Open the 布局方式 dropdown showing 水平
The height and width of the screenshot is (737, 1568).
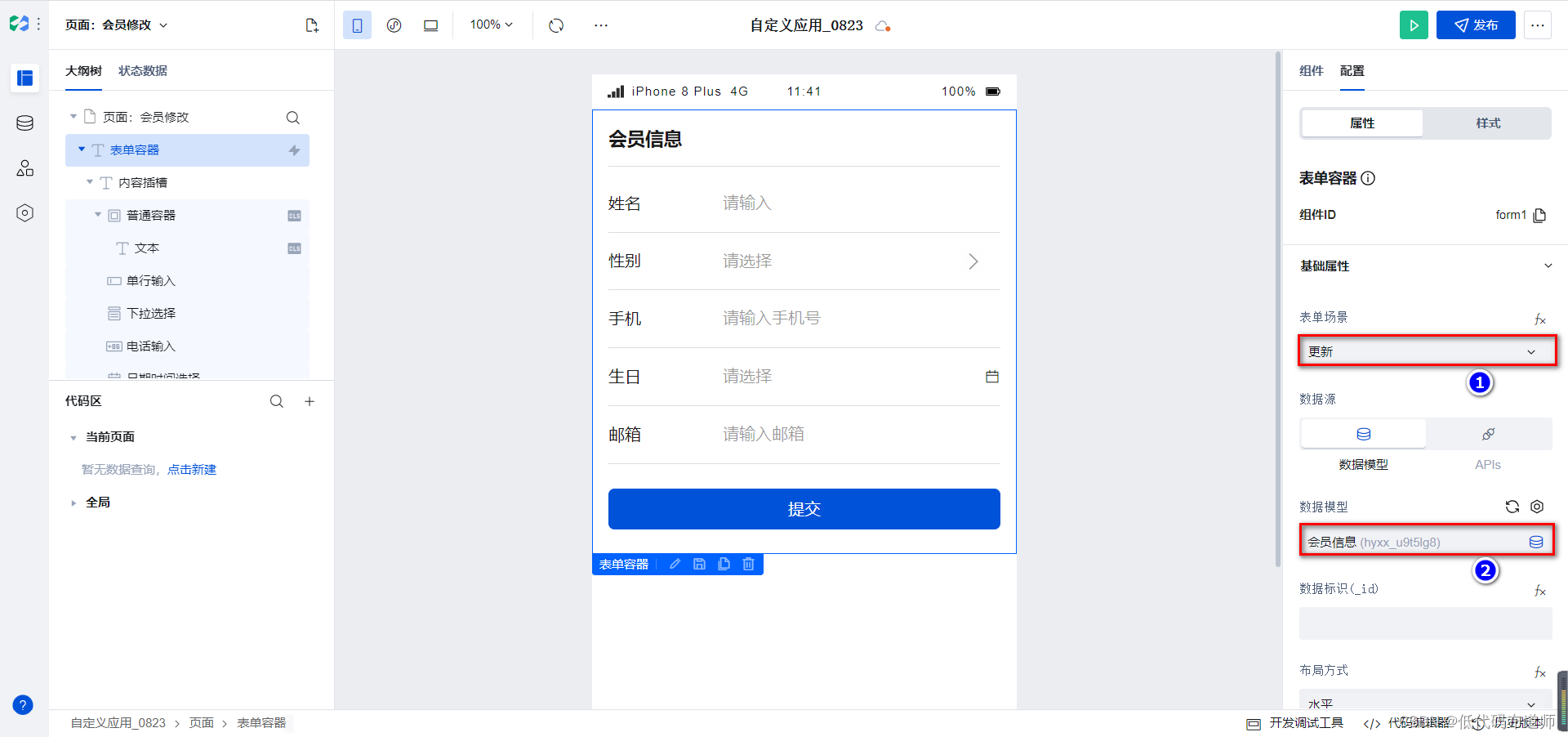(1426, 701)
